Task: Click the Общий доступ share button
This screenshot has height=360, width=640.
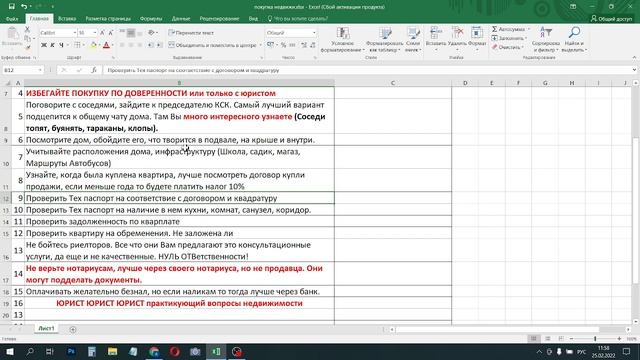Action: 611,19
